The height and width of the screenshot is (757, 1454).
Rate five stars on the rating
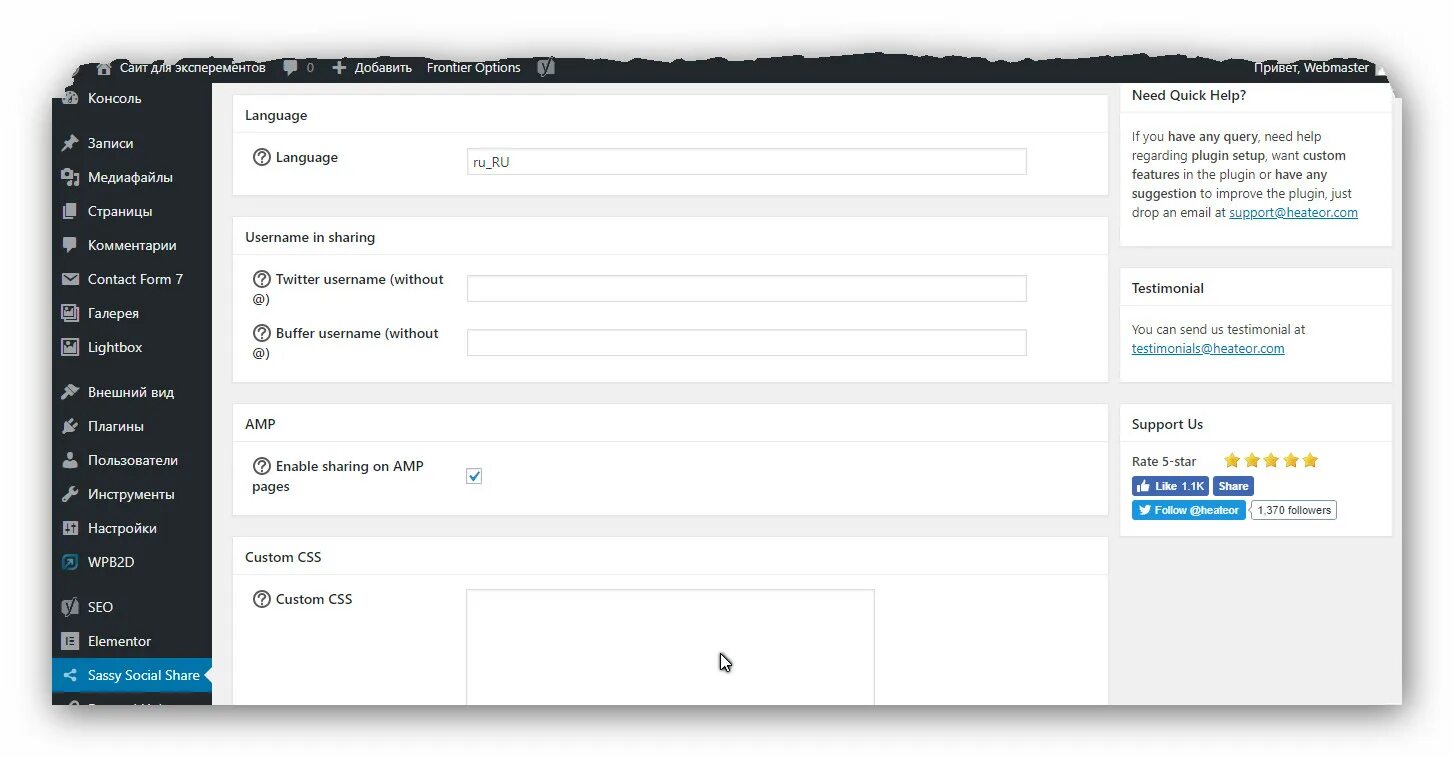[1309, 460]
